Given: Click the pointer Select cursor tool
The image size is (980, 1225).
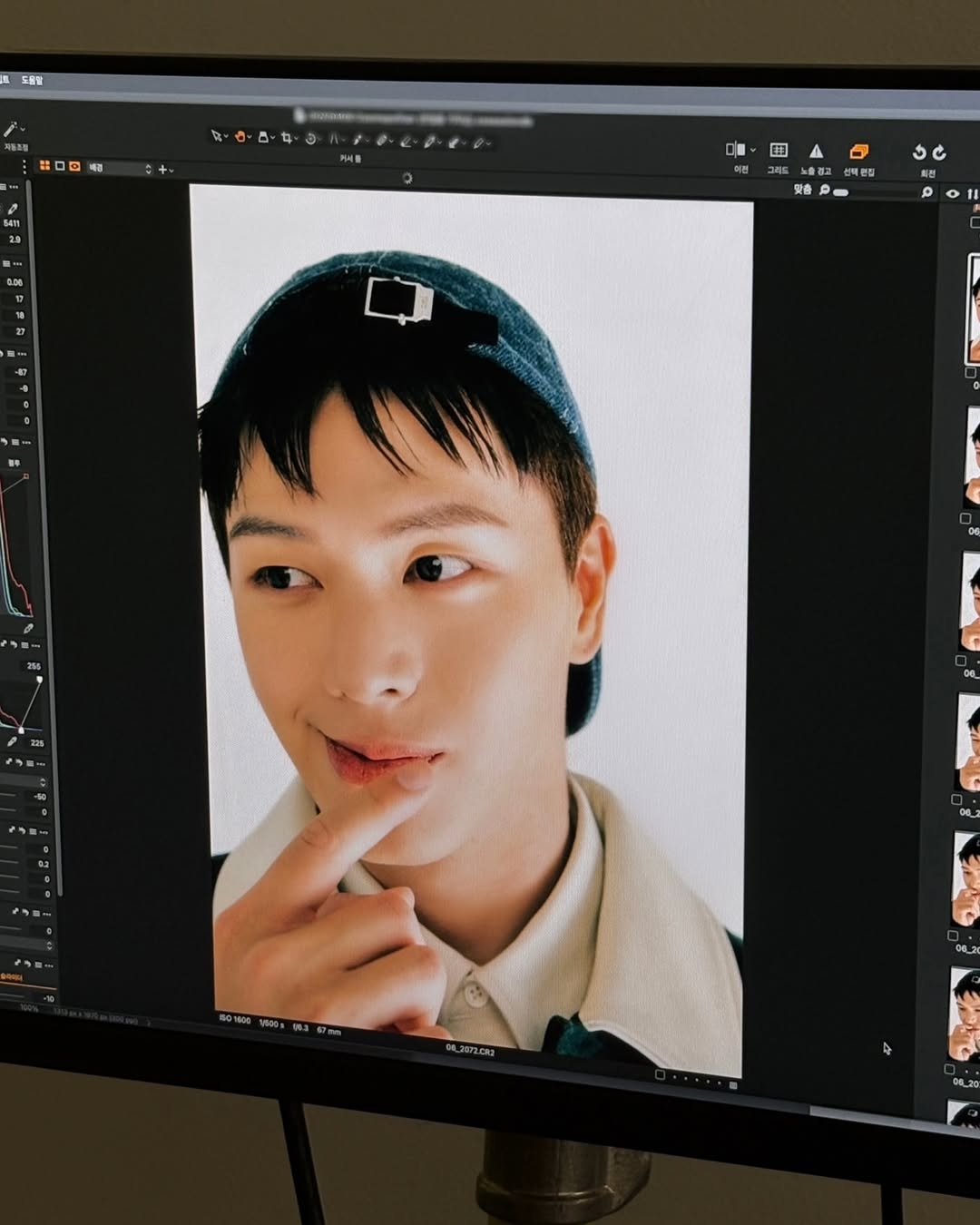Looking at the screenshot, I should tap(216, 135).
